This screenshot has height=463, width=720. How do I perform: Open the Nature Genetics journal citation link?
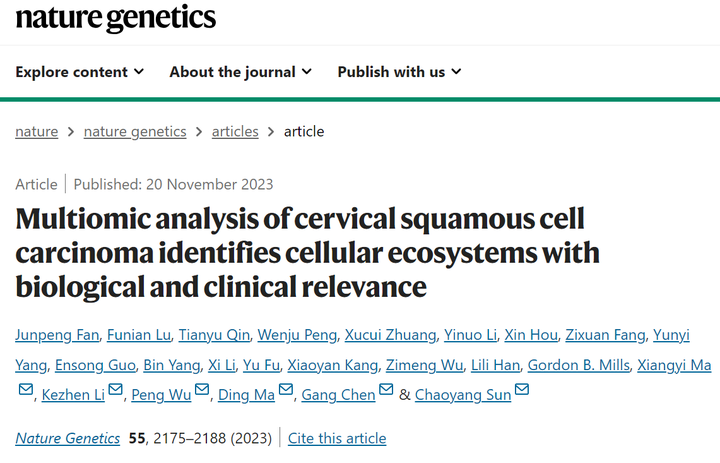[x=68, y=438]
